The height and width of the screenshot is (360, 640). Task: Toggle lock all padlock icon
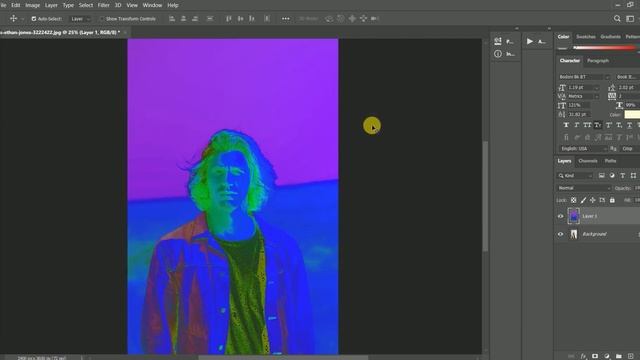pos(612,200)
